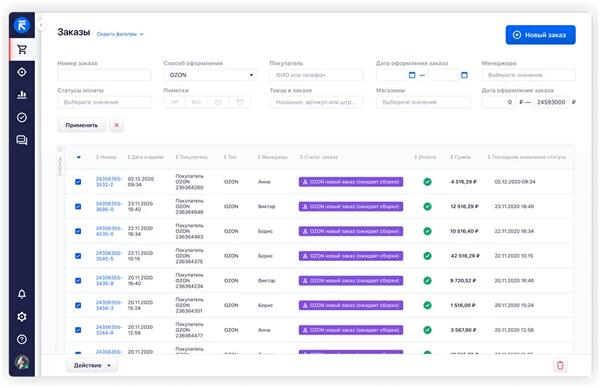The image size is (600, 388).
Task: Click the app logo at sidebar top
Action: click(22, 26)
